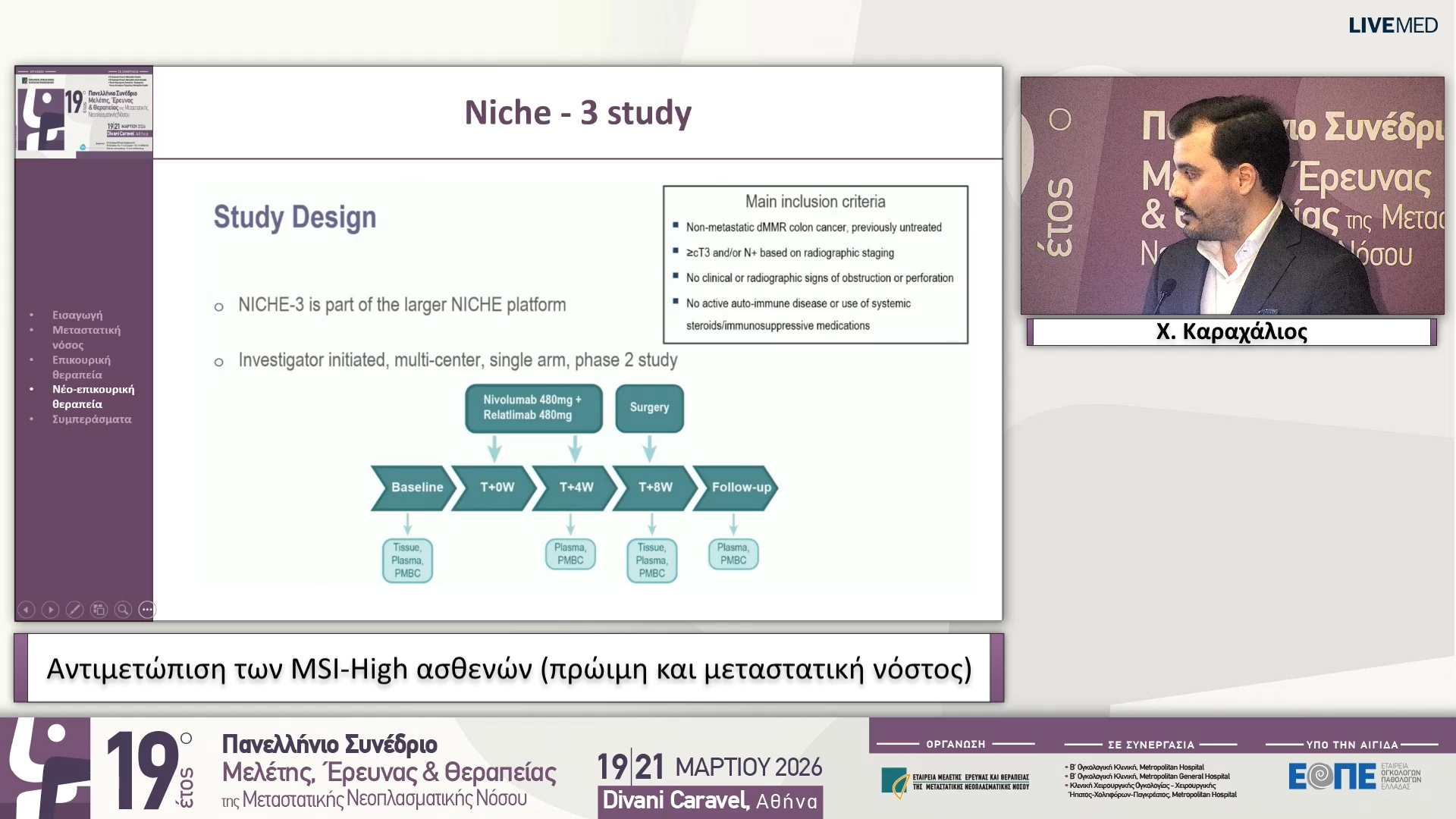Select the T+4W timeline step
Viewport: 1456px width, 819px height.
tap(575, 488)
